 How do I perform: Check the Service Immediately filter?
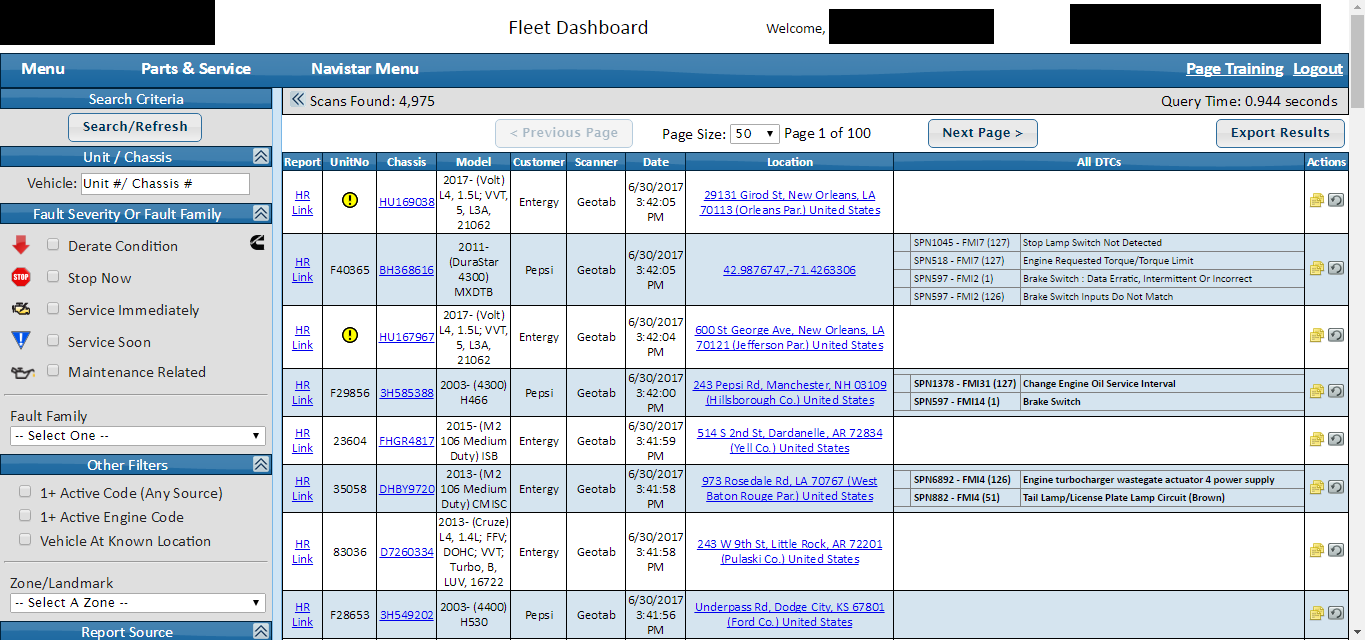click(53, 309)
